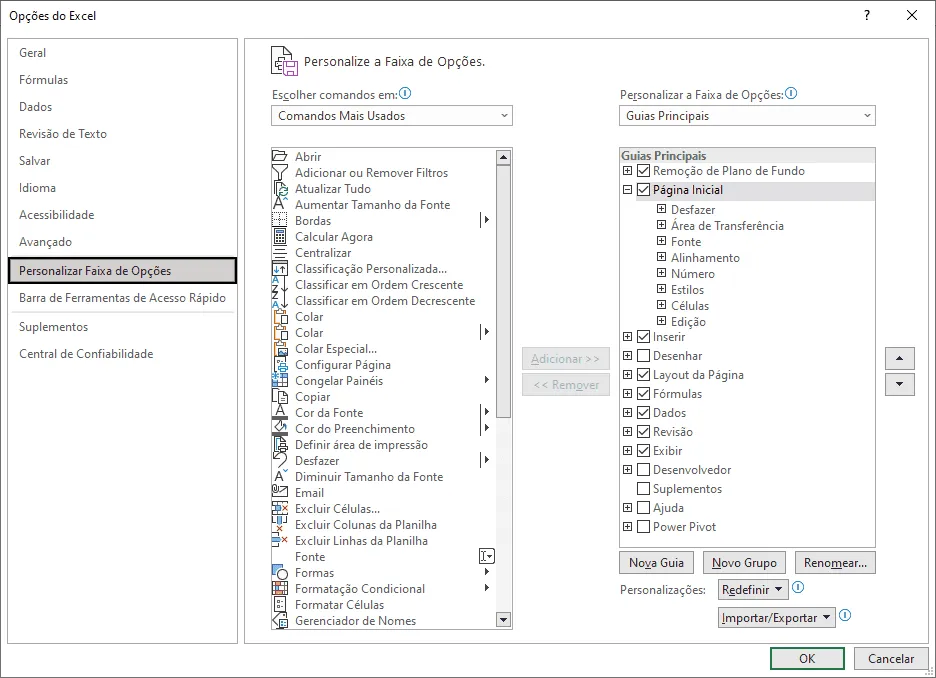The width and height of the screenshot is (936, 678).
Task: Choose the Formas shapes icon
Action: (280, 572)
